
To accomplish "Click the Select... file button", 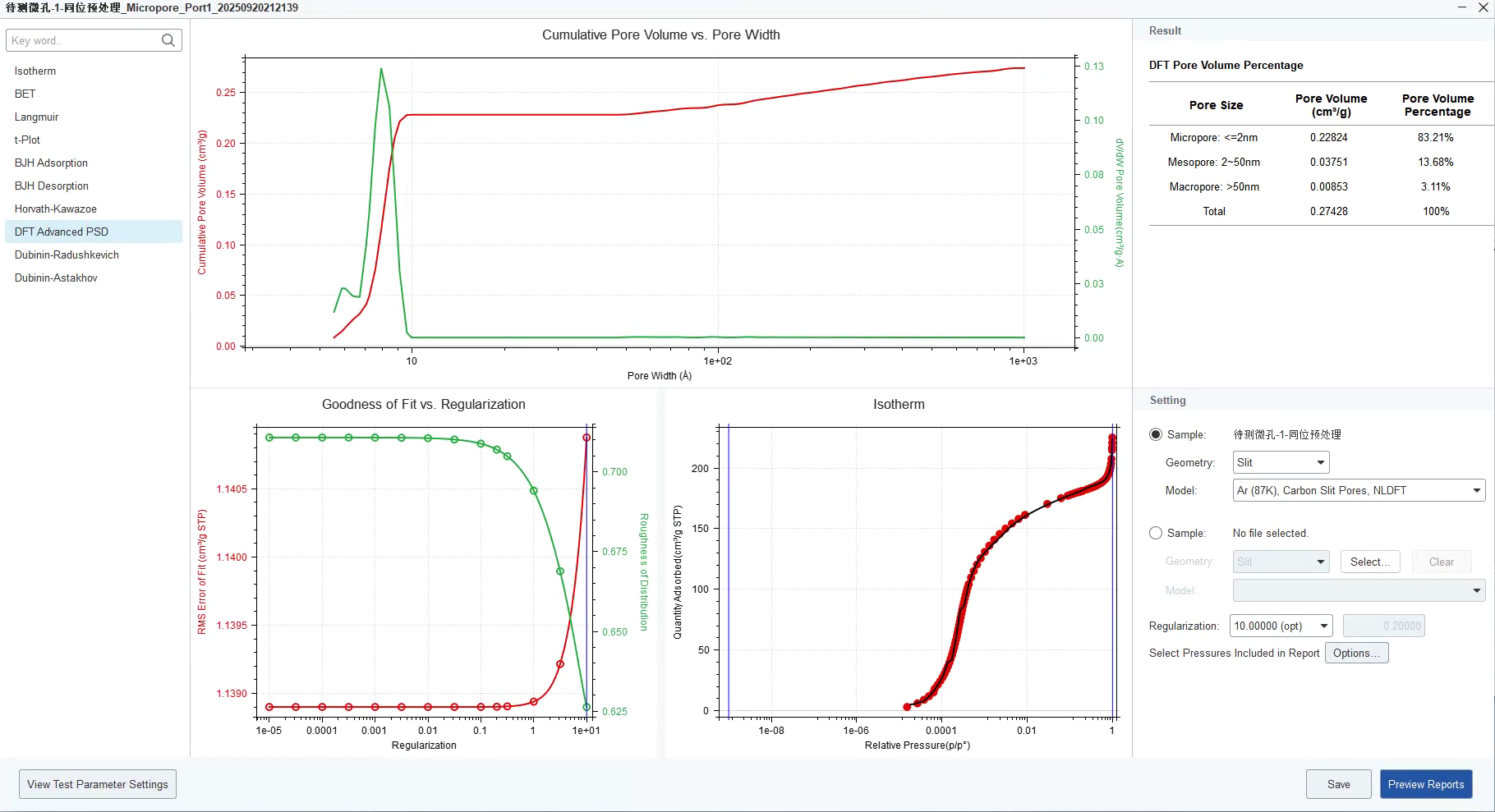I will click(x=1369, y=562).
